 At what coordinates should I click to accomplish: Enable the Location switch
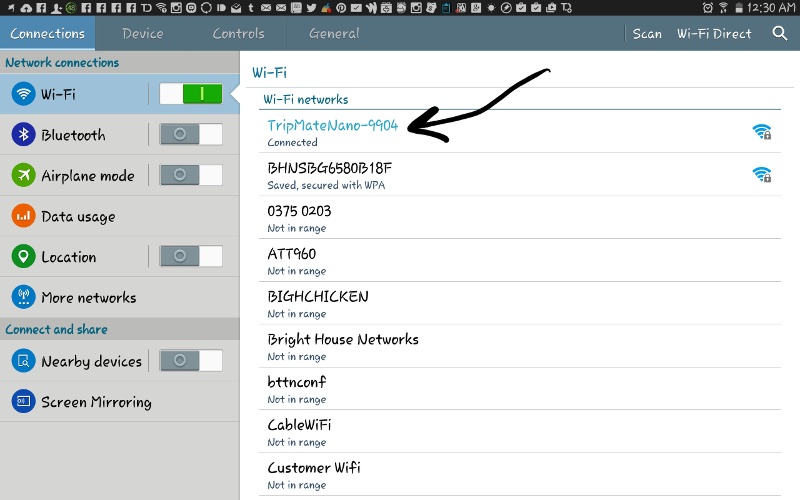(191, 256)
